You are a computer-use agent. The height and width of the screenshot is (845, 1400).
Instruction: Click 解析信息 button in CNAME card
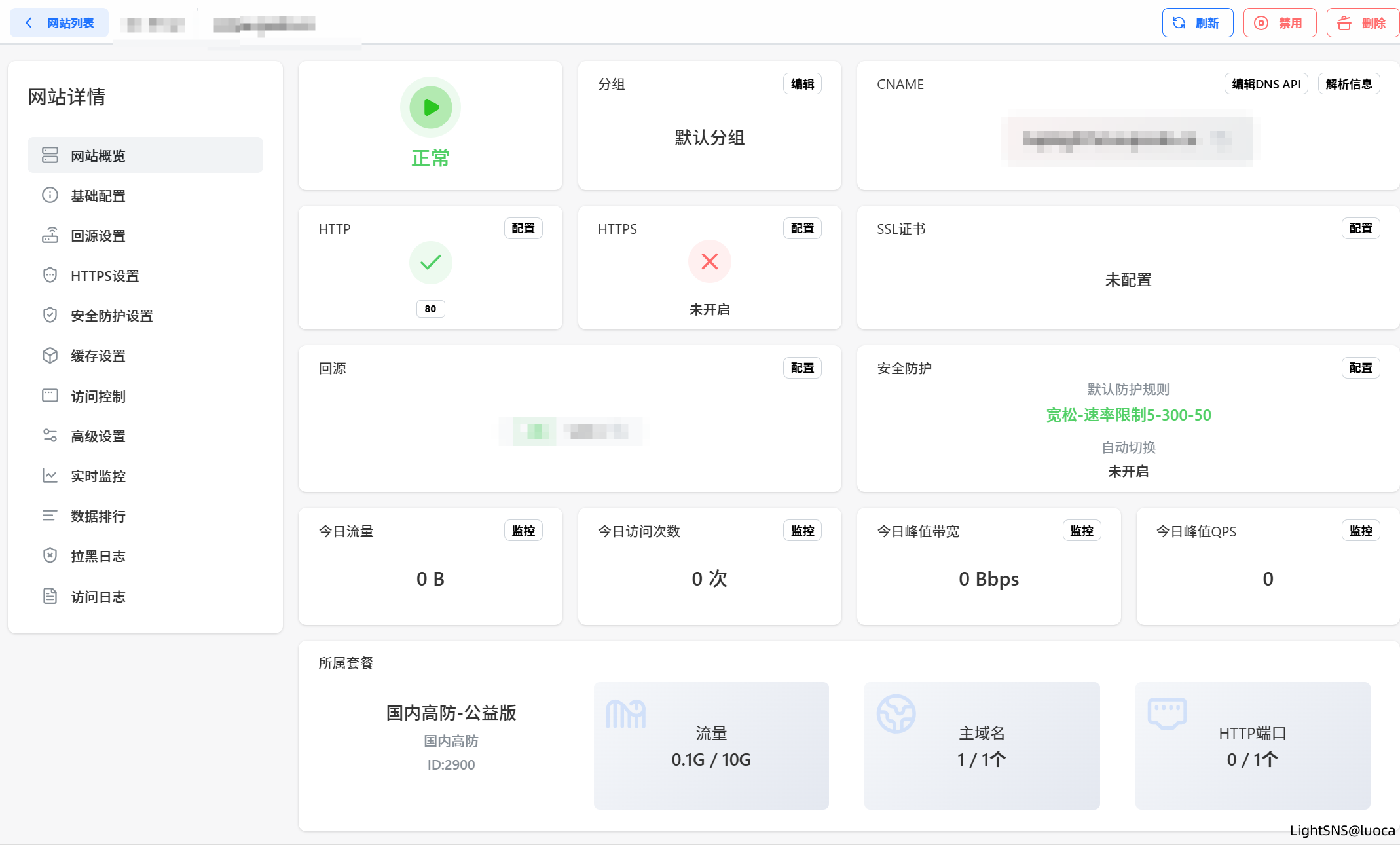click(x=1348, y=84)
